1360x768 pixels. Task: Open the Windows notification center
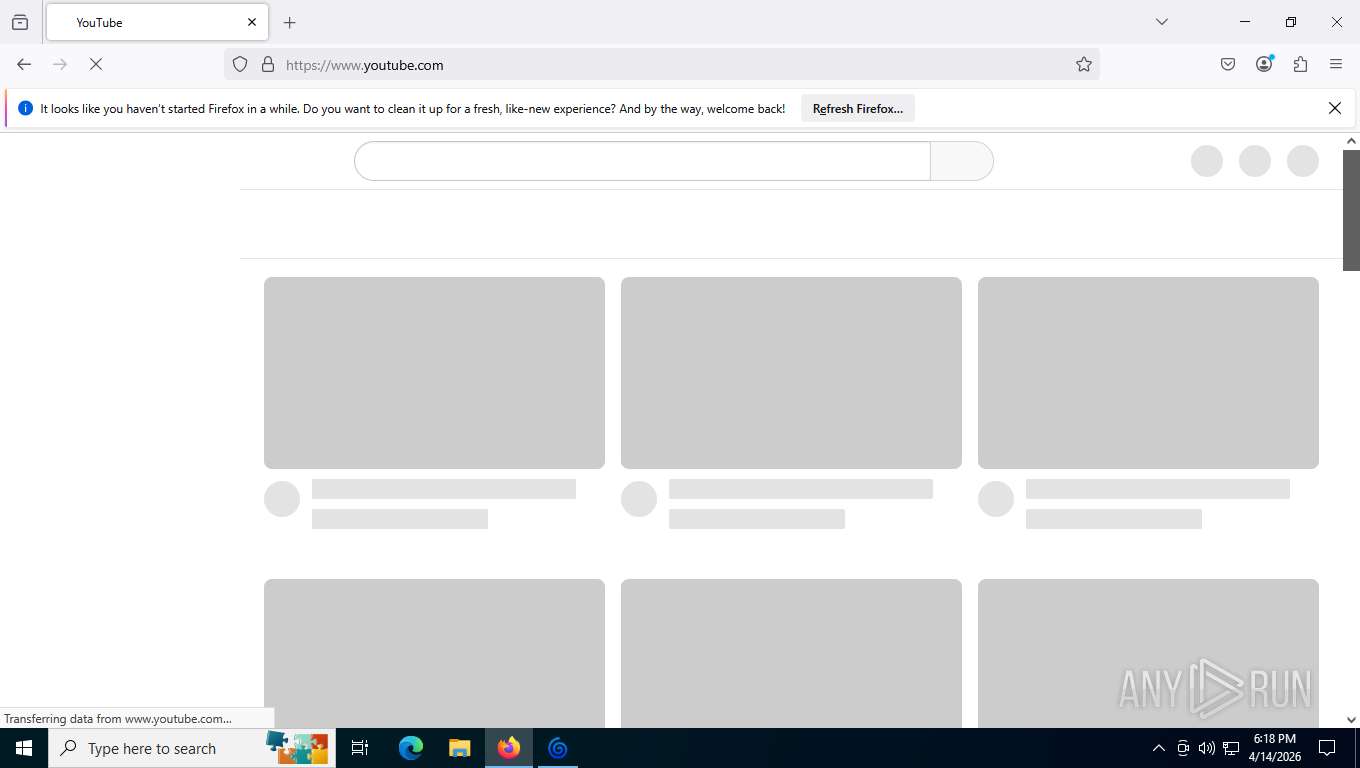tap(1327, 748)
